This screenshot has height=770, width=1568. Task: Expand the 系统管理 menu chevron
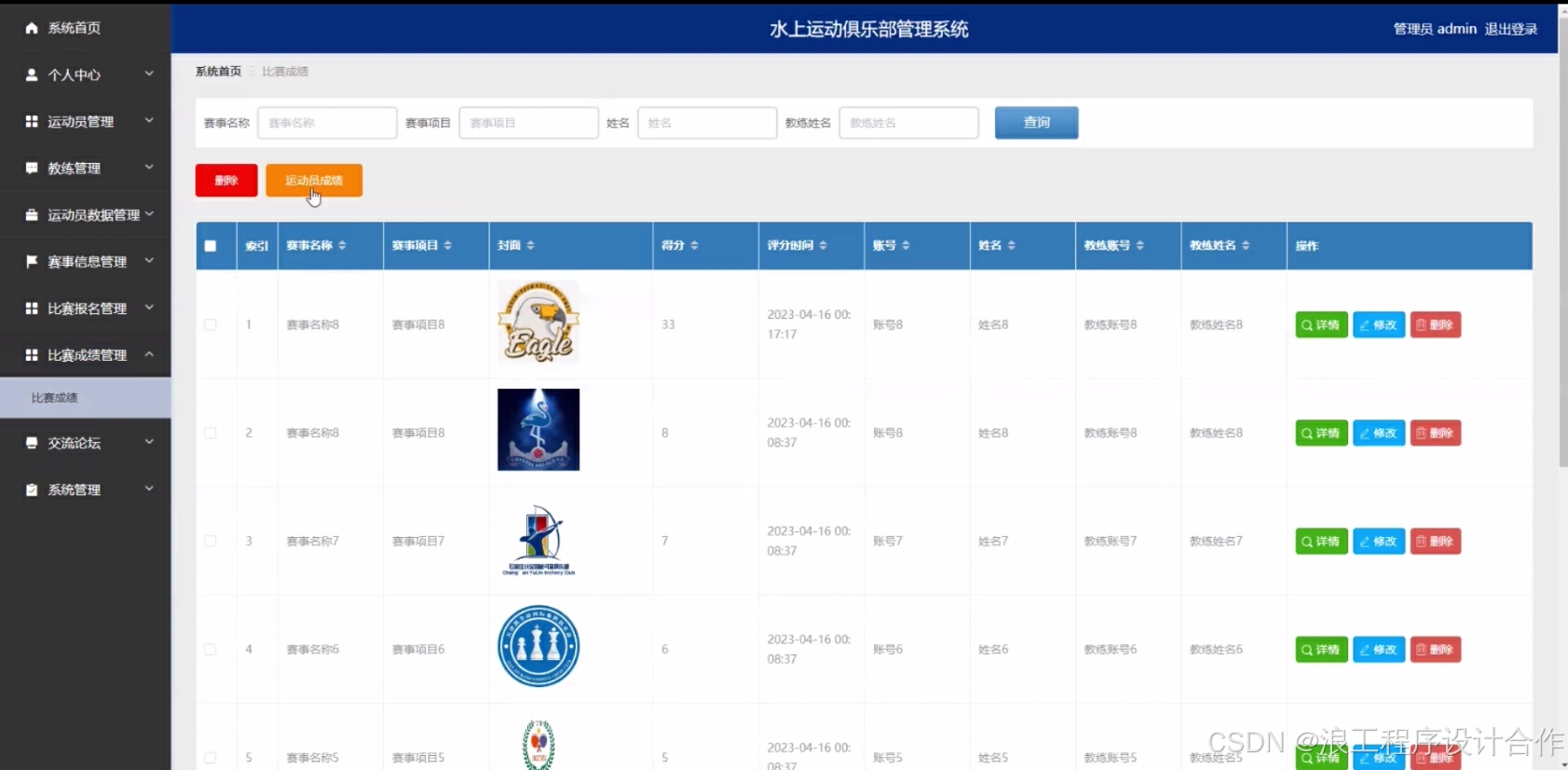(149, 488)
